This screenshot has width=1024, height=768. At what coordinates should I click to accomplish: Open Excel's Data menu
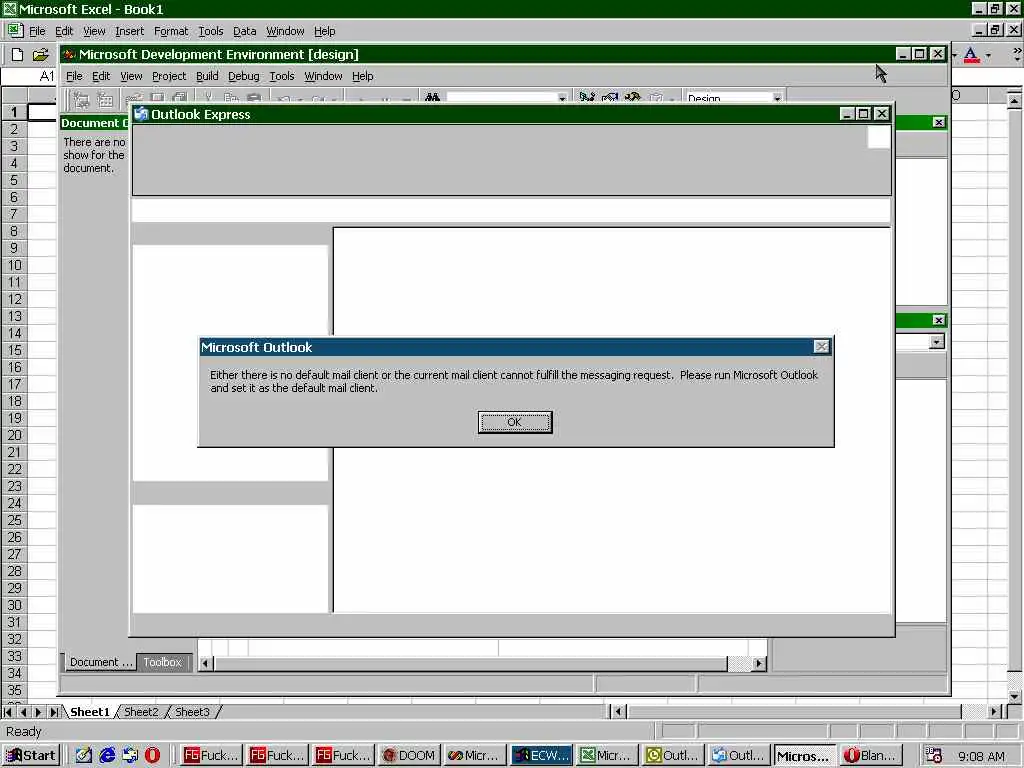tap(244, 31)
